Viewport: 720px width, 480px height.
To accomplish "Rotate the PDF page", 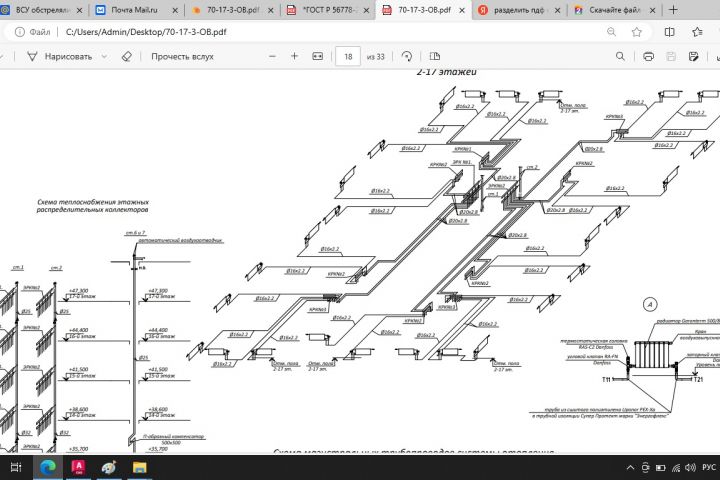I will point(406,56).
